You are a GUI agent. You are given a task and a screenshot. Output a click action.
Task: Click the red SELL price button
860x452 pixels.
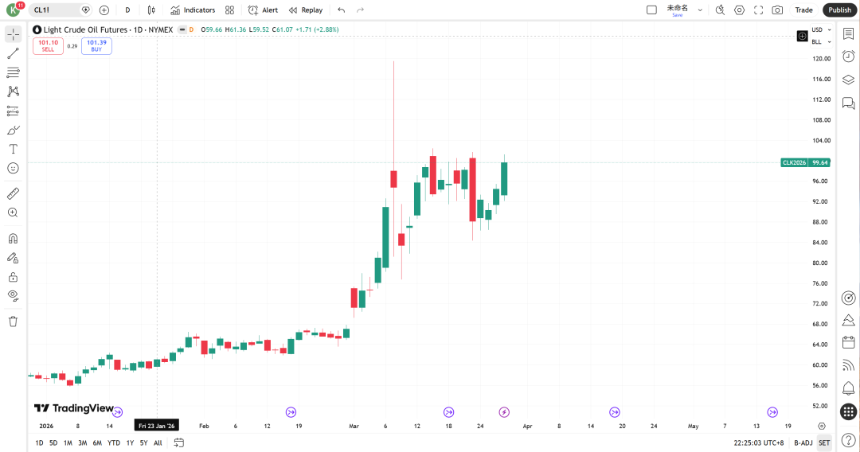tap(47, 46)
